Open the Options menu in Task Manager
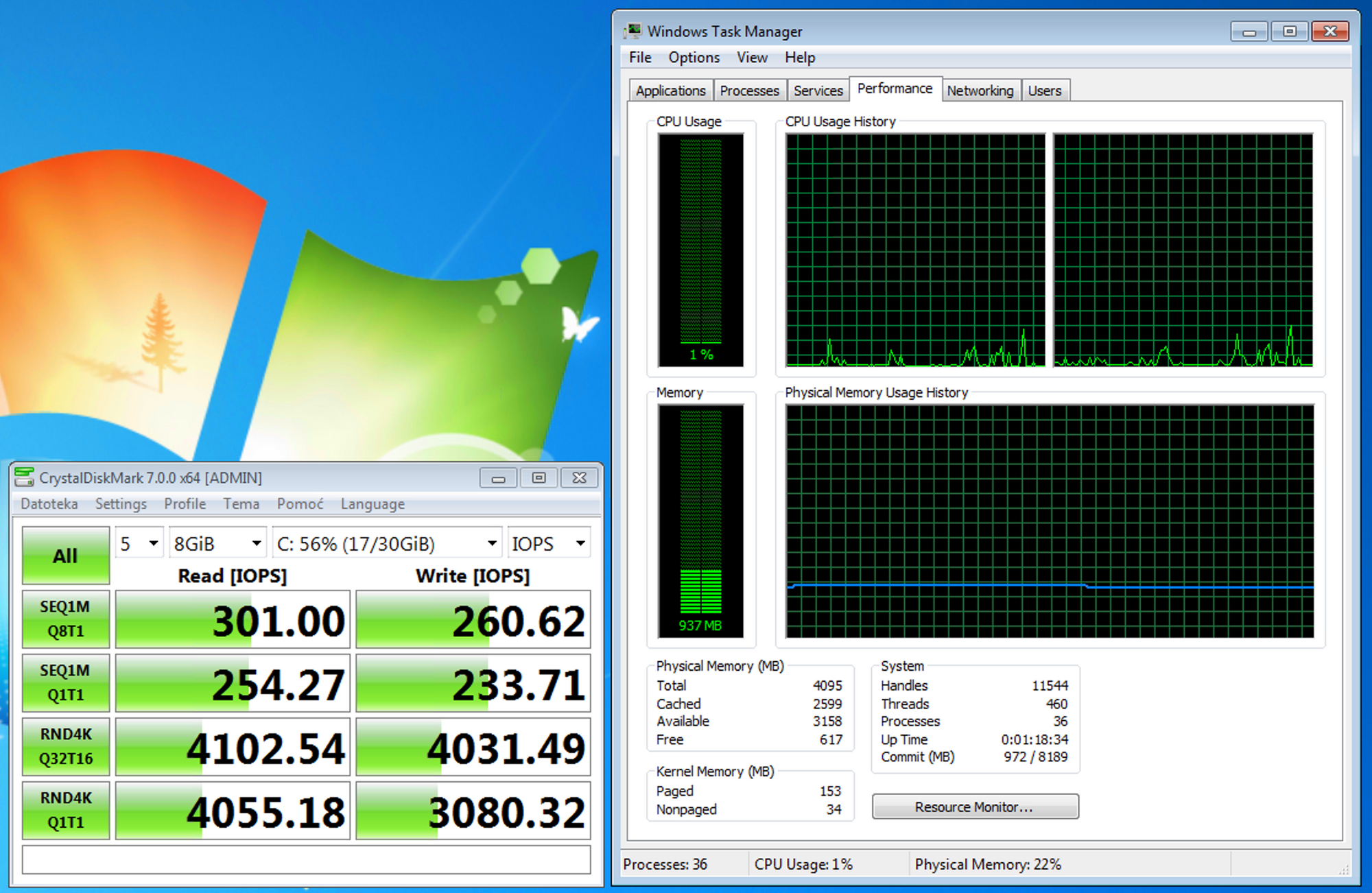The image size is (1372, 893). (x=694, y=58)
